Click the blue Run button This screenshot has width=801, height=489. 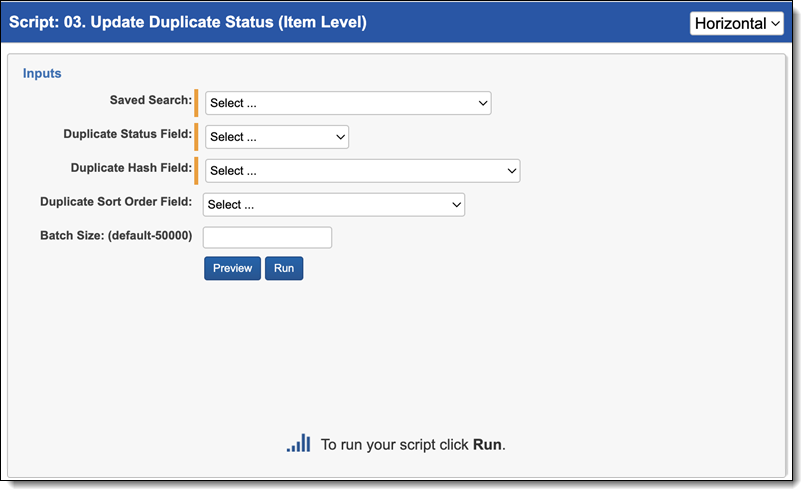(x=284, y=268)
